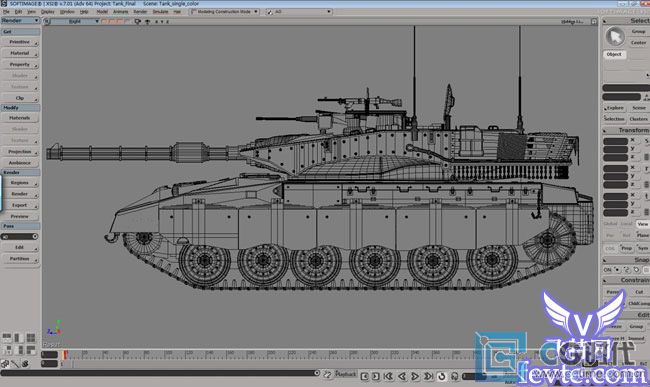Image resolution: width=650 pixels, height=387 pixels.
Task: Expand the Material menu button
Action: [20, 53]
